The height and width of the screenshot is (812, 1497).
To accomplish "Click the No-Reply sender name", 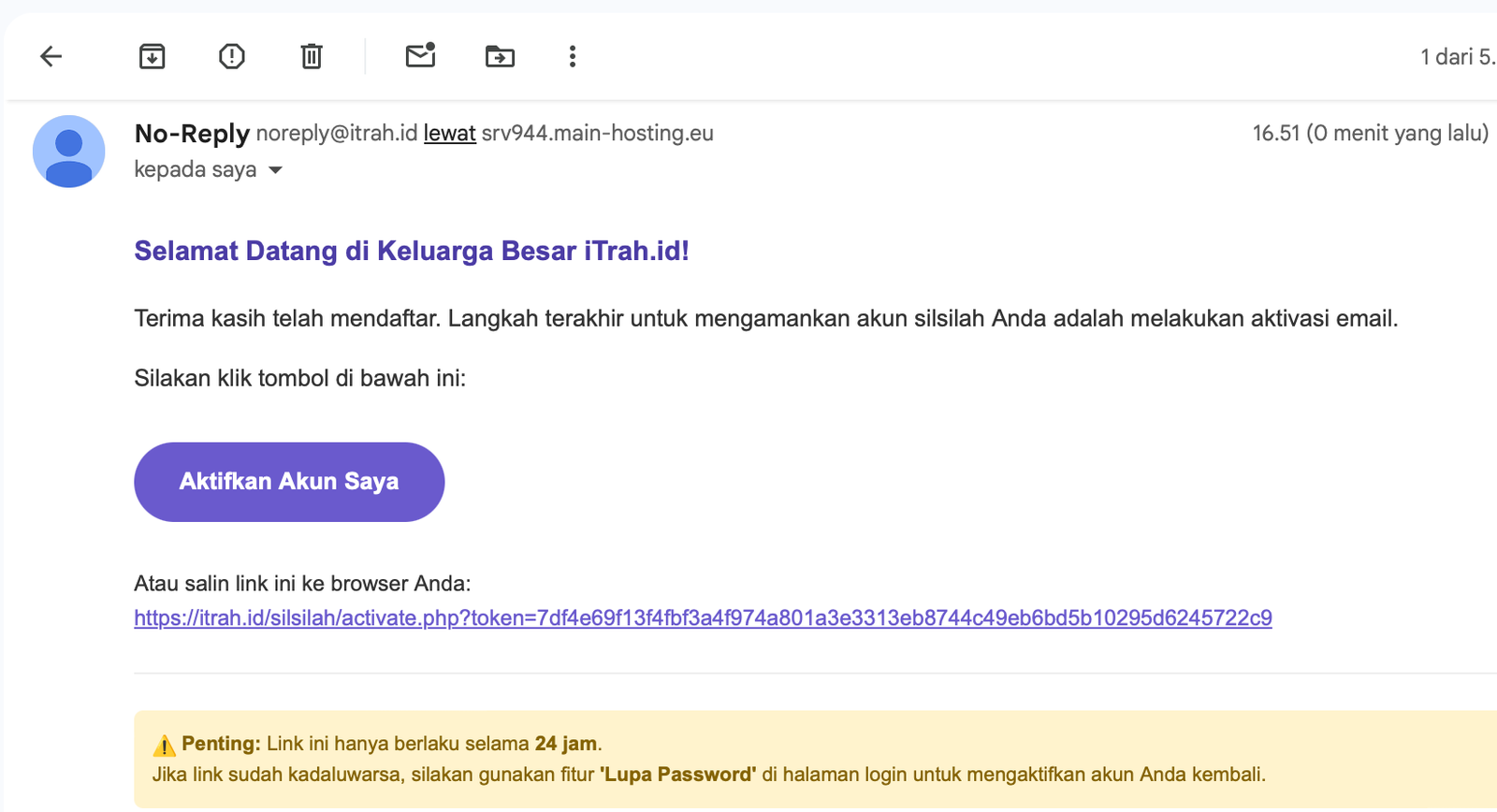I will pyautogui.click(x=192, y=134).
